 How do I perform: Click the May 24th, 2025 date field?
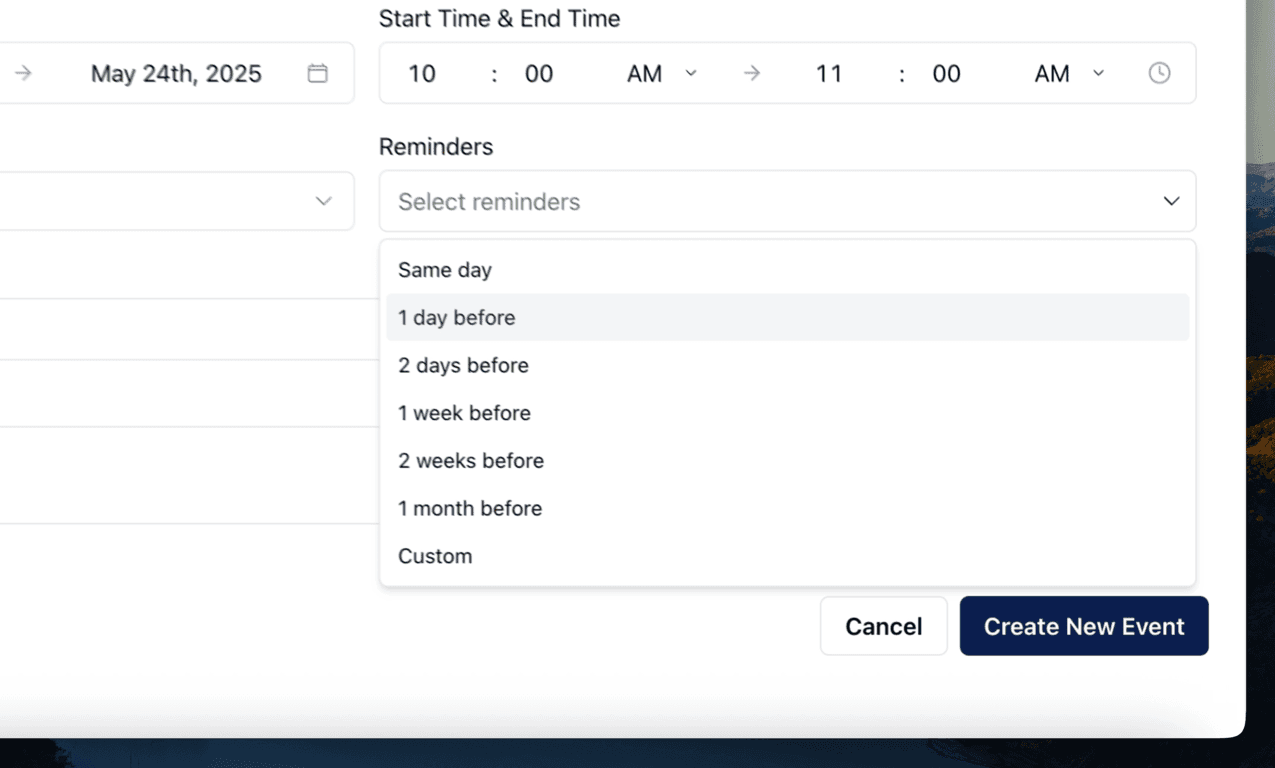pos(176,73)
